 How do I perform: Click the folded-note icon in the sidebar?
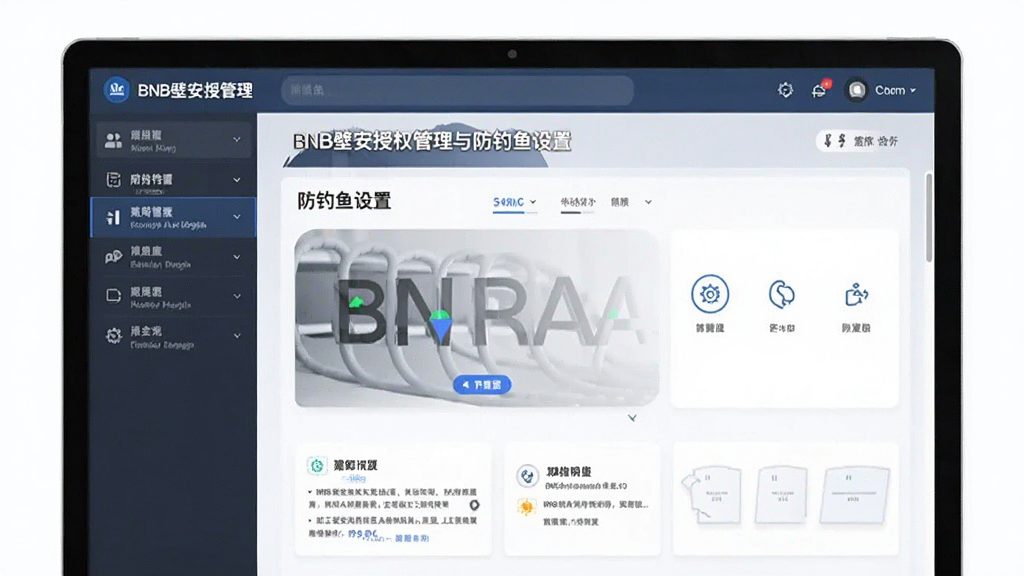pos(114,296)
